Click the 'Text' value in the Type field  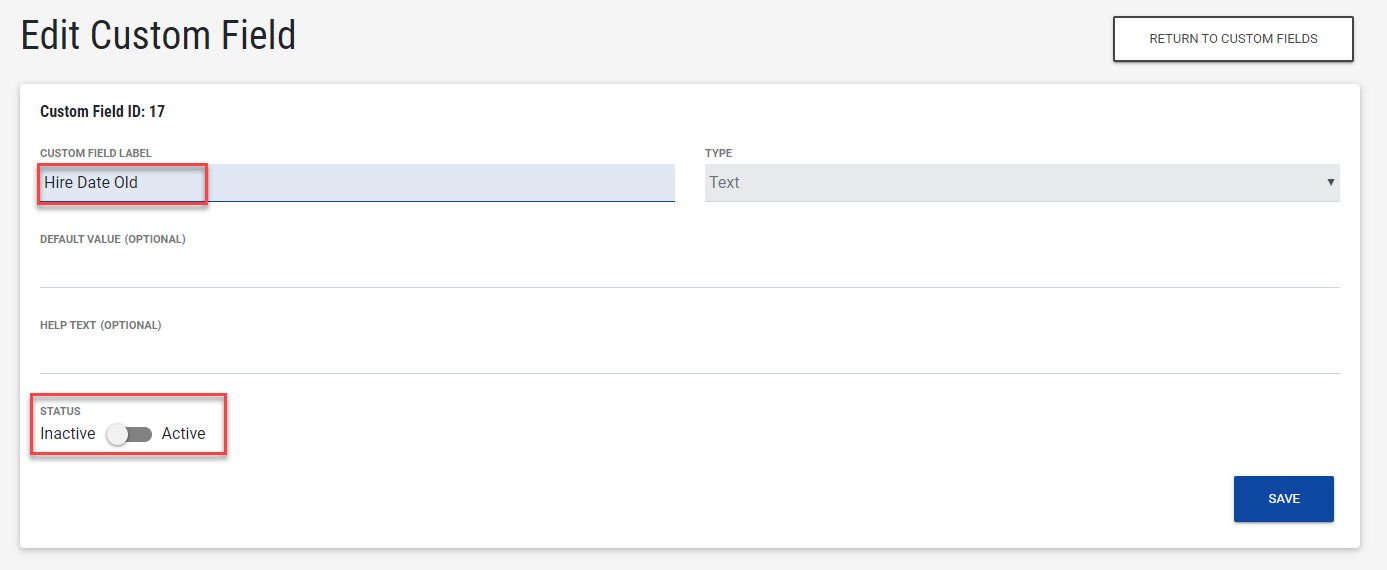pyautogui.click(x=724, y=183)
